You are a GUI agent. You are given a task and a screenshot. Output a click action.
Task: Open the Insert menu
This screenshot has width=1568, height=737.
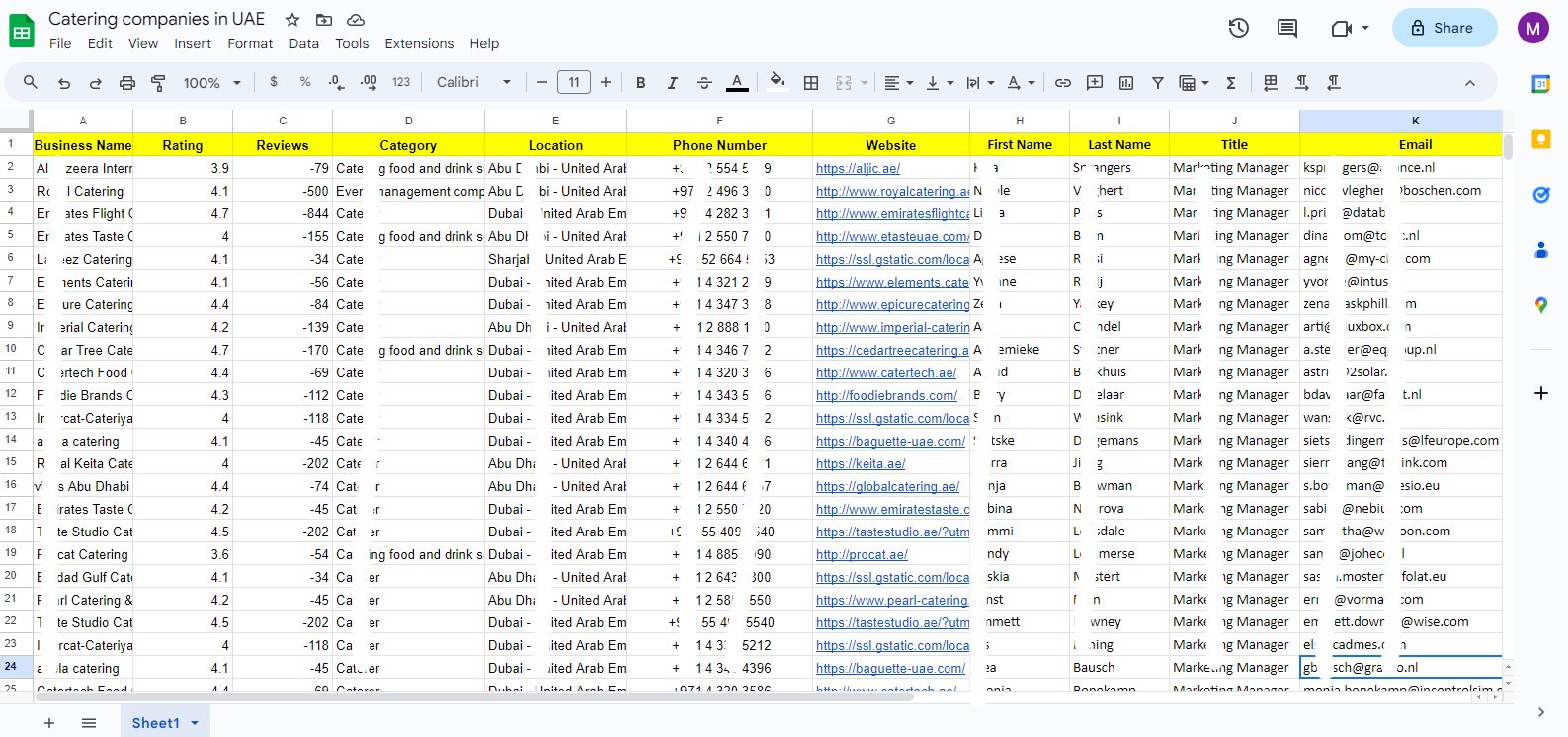[x=193, y=43]
